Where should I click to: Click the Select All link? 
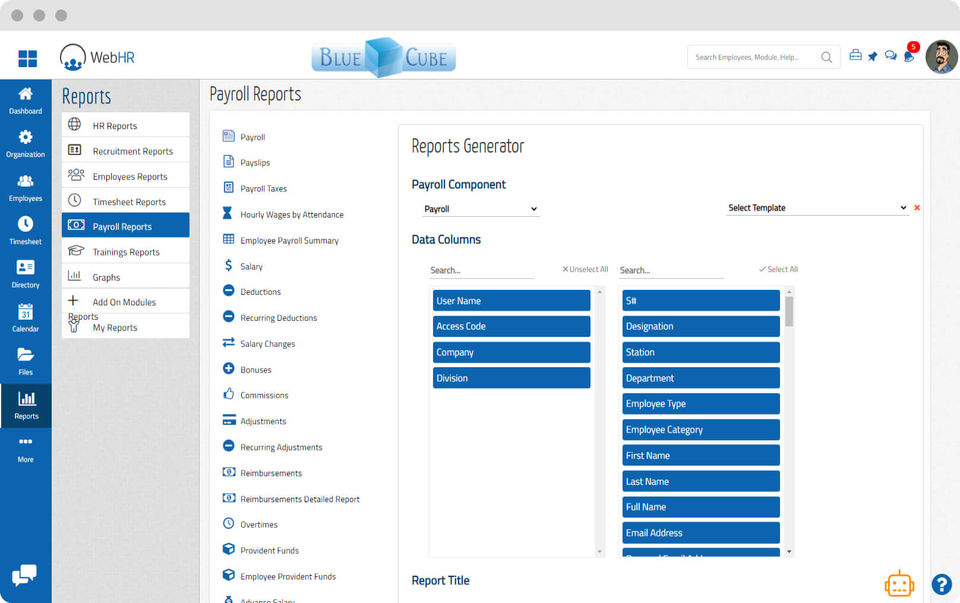coord(778,269)
